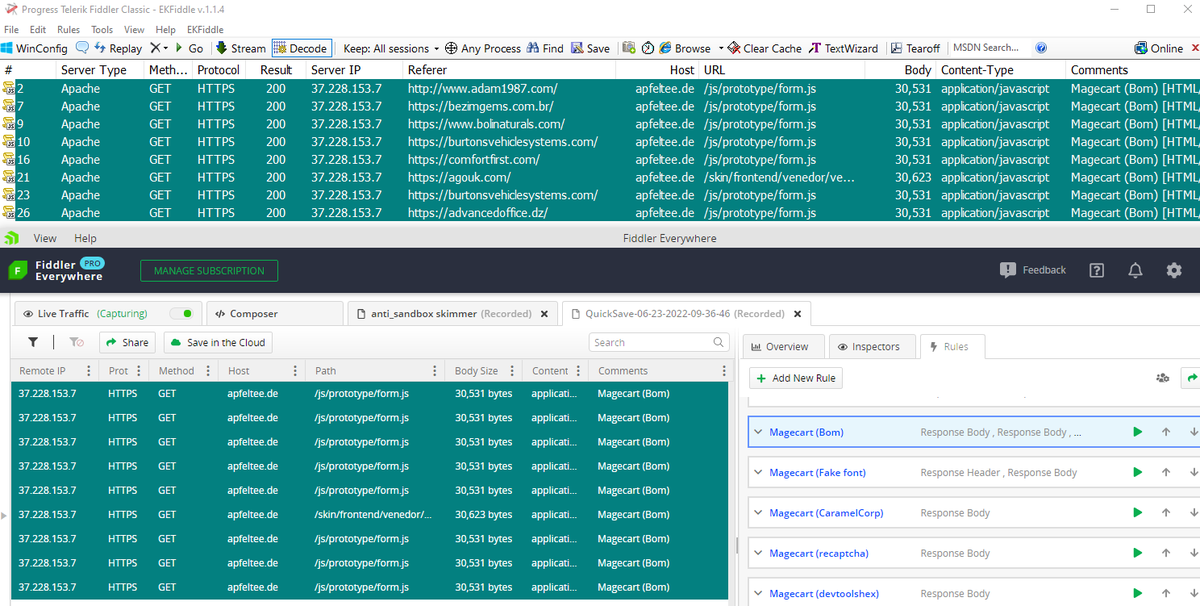The height and width of the screenshot is (606, 1200).
Task: Move the Magecart (CaramelCorp) rule down
Action: point(1194,513)
